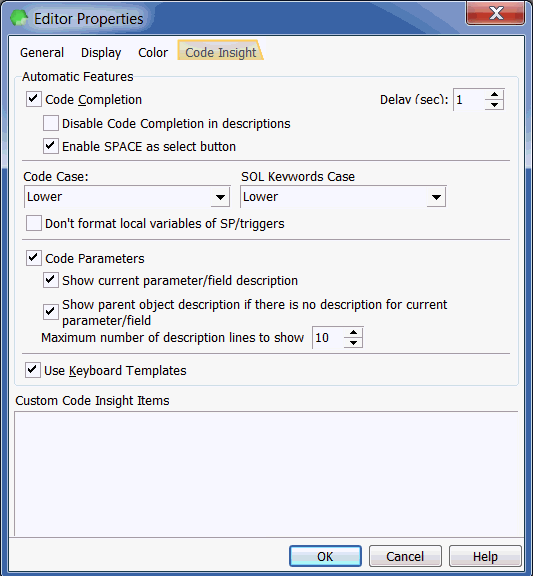Uncheck Show current parameter/field description

tap(50, 280)
